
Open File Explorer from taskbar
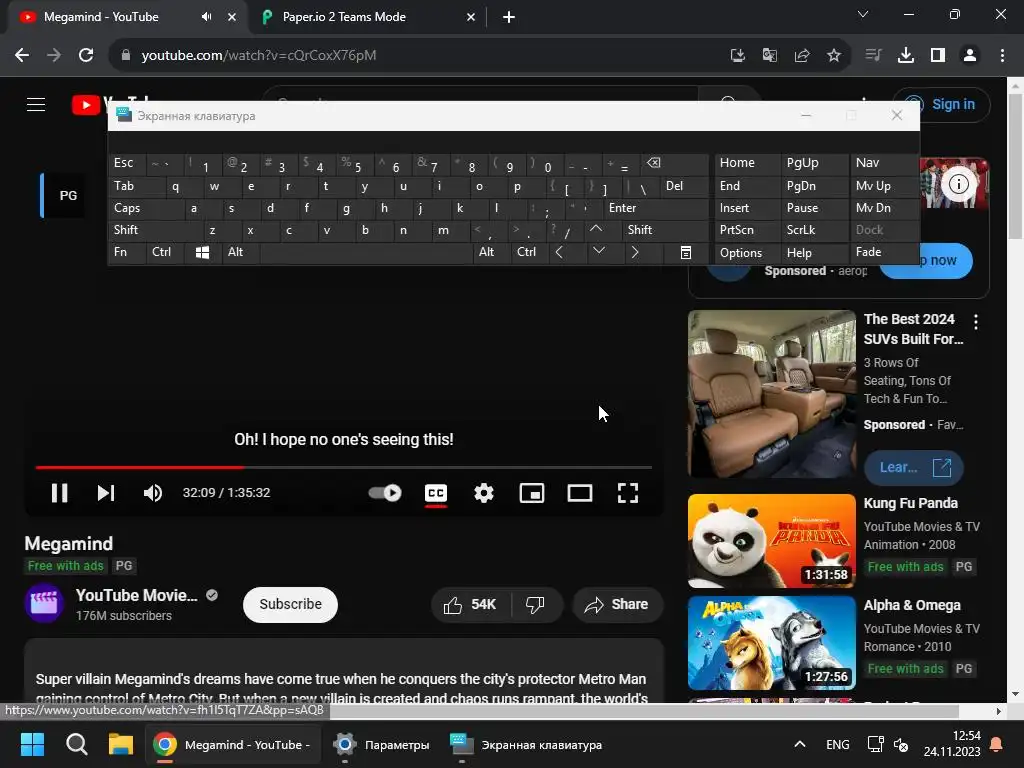120,744
